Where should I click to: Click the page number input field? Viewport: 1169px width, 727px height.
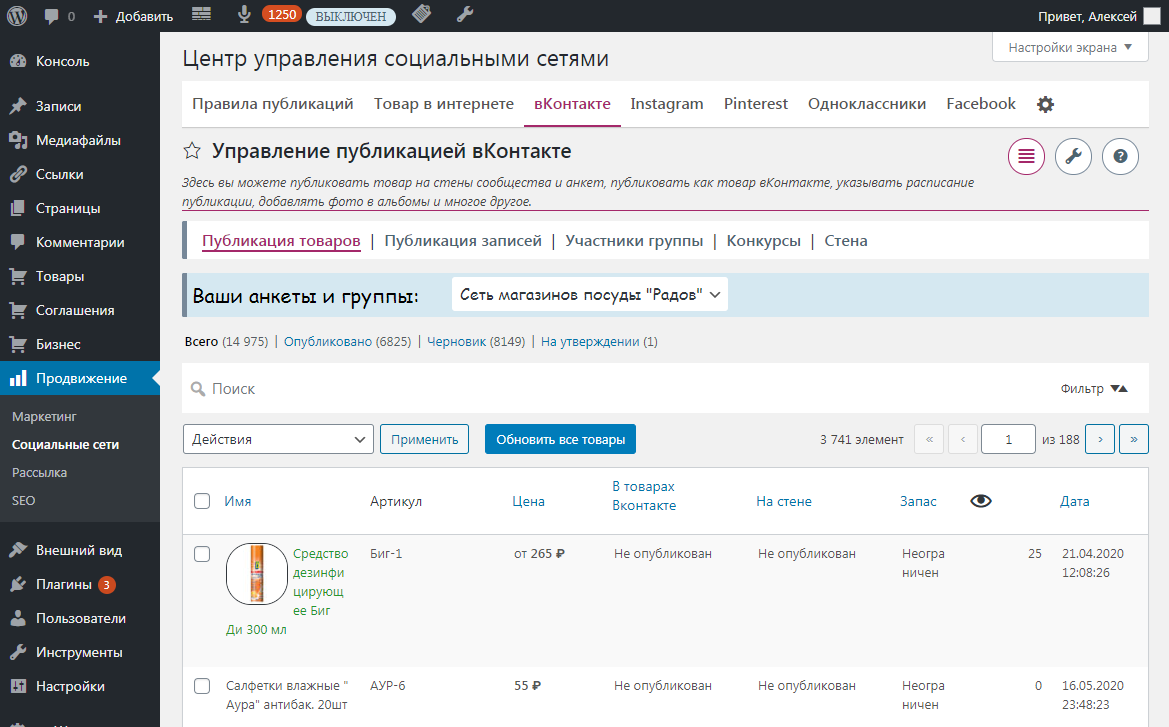(1008, 439)
